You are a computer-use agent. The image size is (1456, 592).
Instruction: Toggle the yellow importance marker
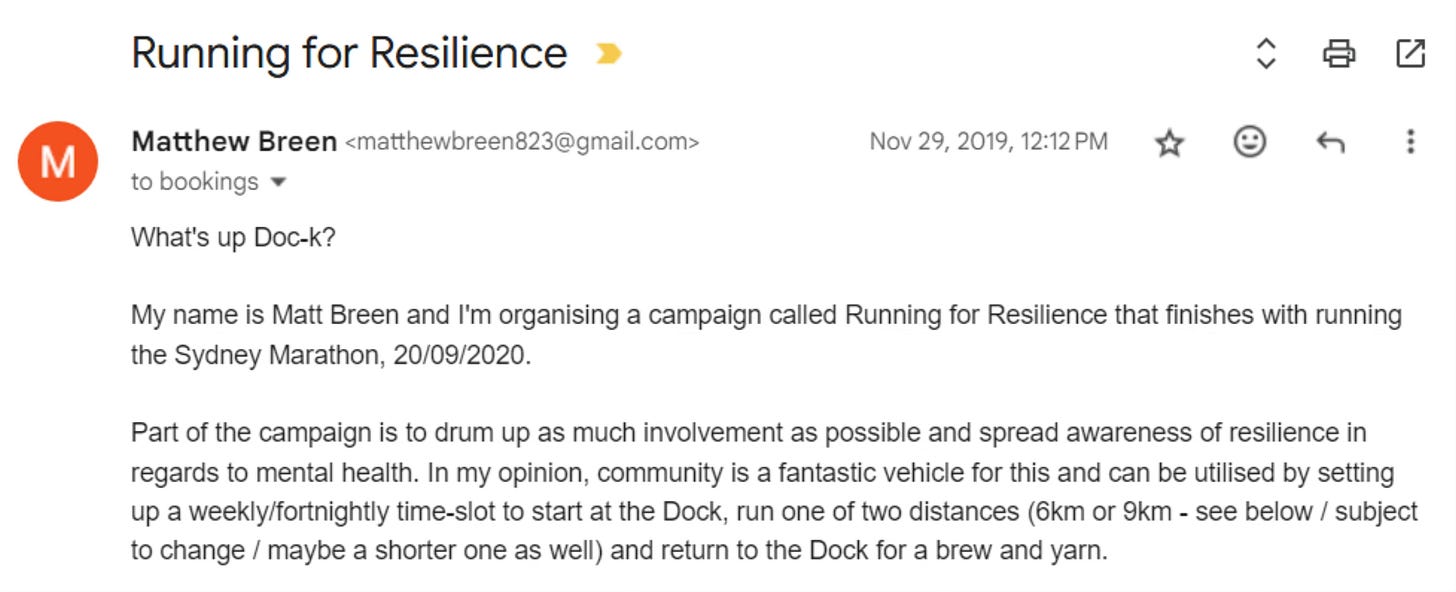[608, 54]
